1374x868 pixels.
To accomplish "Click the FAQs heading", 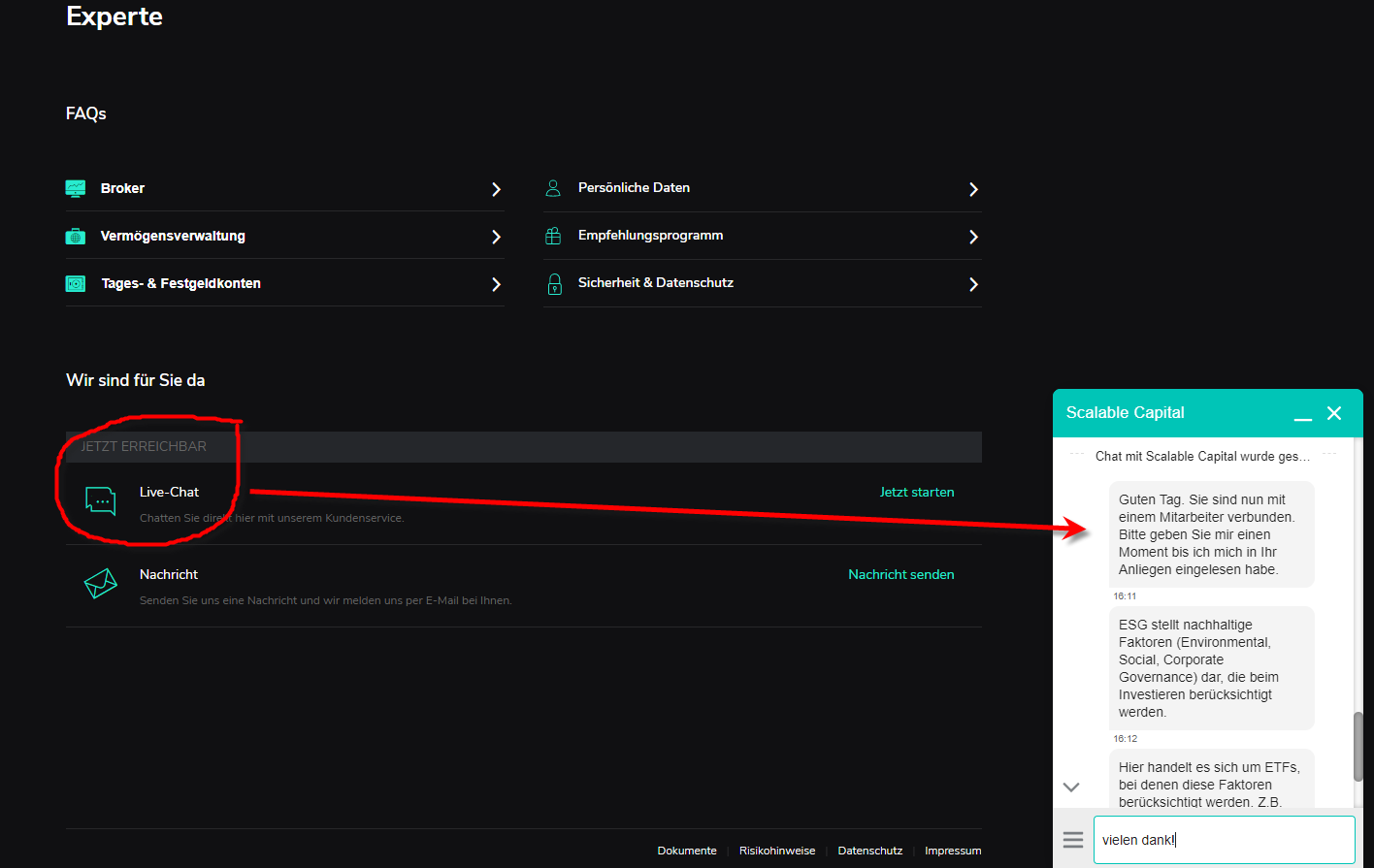I will (x=86, y=113).
